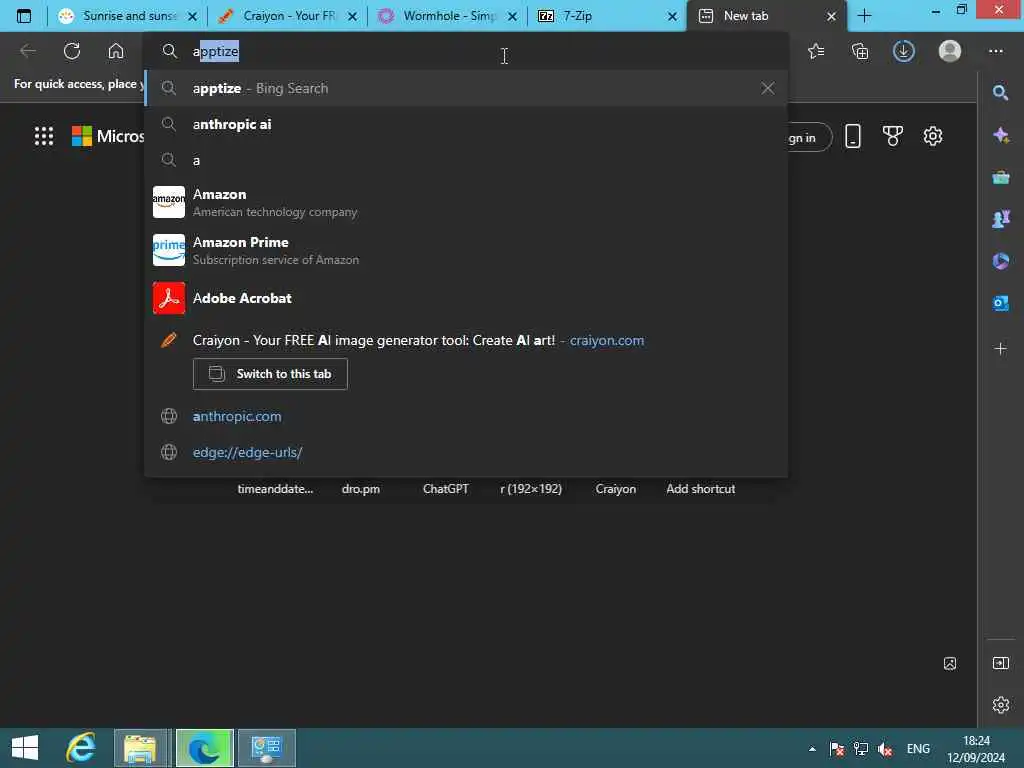Screen dimensions: 1024x768
Task: Toggle sidebar panel hide icon
Action: click(1000, 664)
